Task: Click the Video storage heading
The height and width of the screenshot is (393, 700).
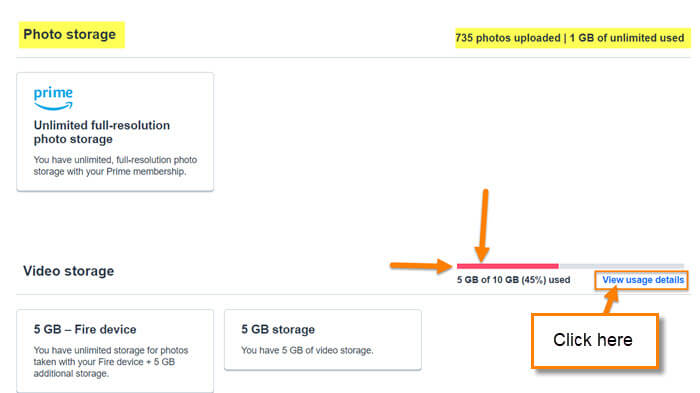Action: point(68,271)
